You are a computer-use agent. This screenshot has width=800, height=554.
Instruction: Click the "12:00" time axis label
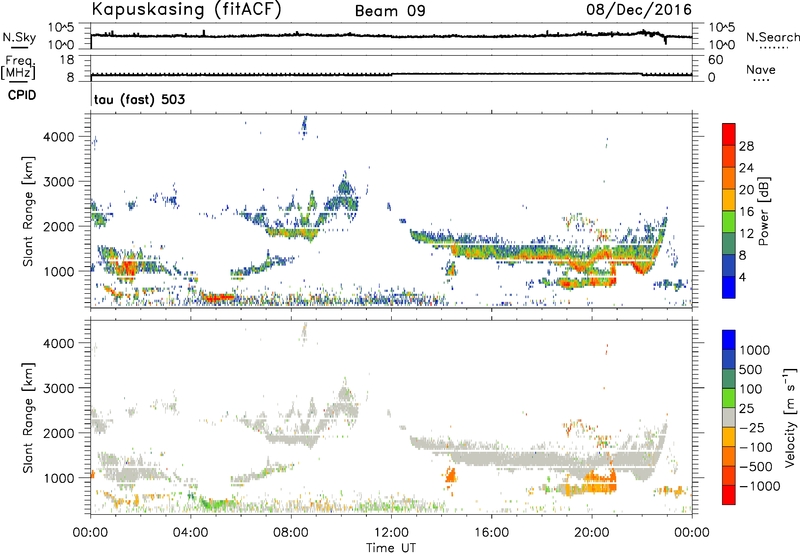[391, 533]
